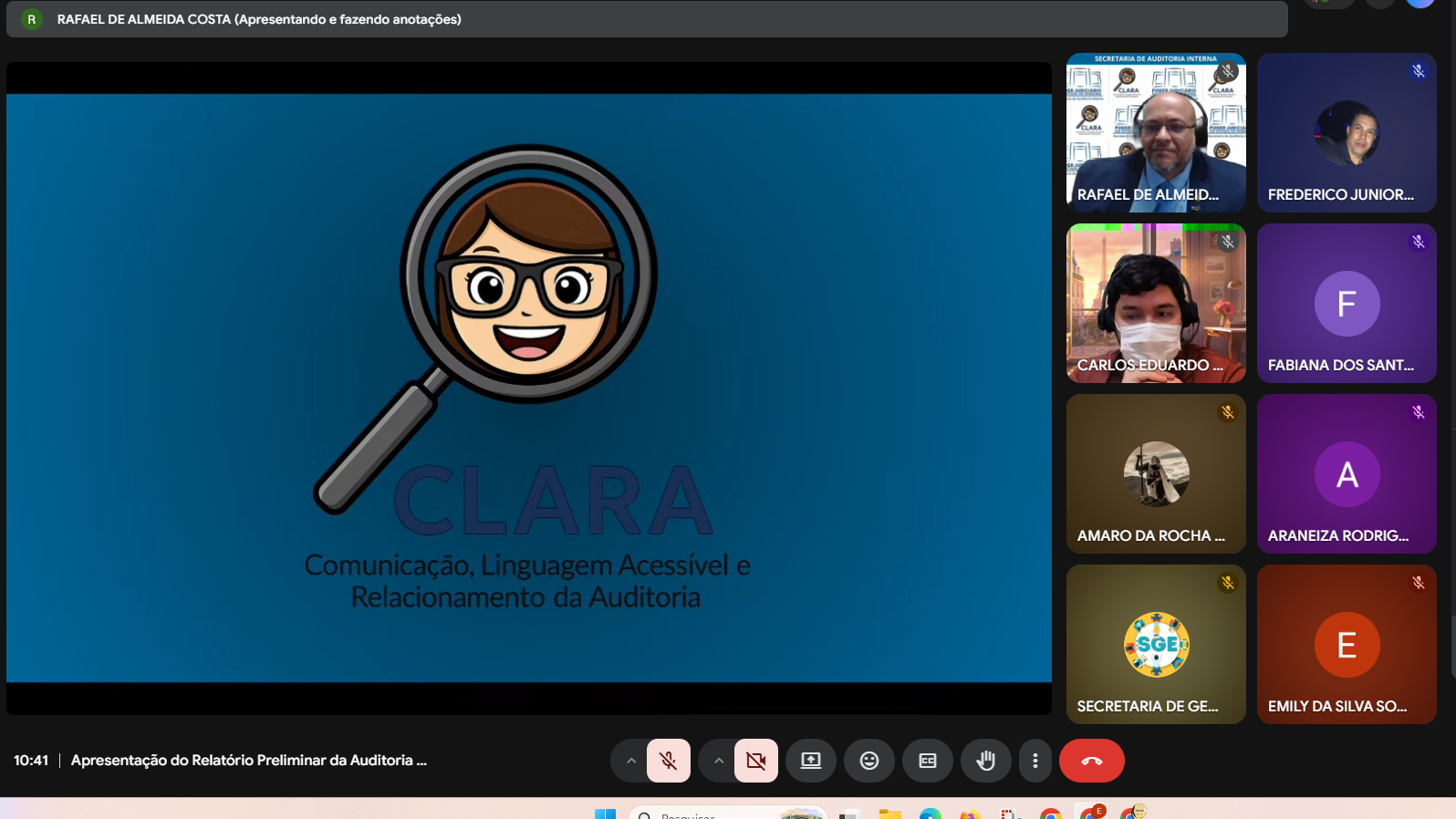Select Rafael de Almeida's video tile
The height and width of the screenshot is (819, 1456).
pyautogui.click(x=1156, y=132)
